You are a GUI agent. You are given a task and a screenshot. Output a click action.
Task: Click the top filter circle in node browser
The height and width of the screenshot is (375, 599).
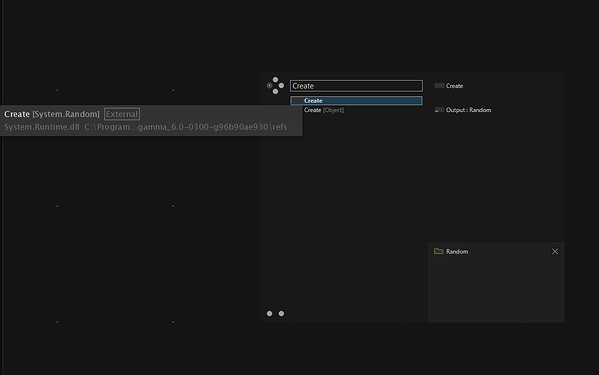click(x=275, y=79)
